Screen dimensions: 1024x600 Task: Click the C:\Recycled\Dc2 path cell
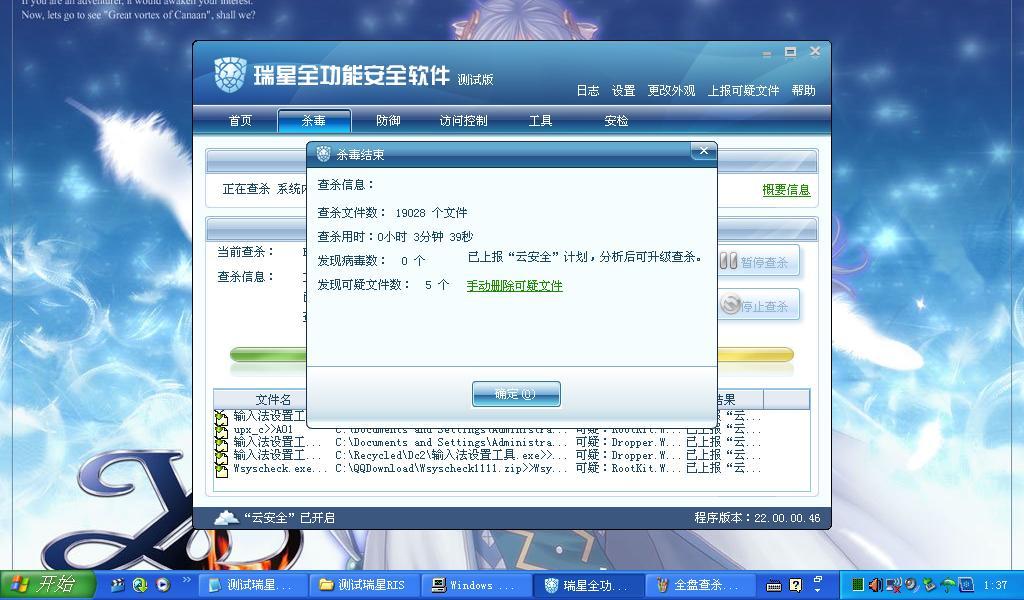452,456
